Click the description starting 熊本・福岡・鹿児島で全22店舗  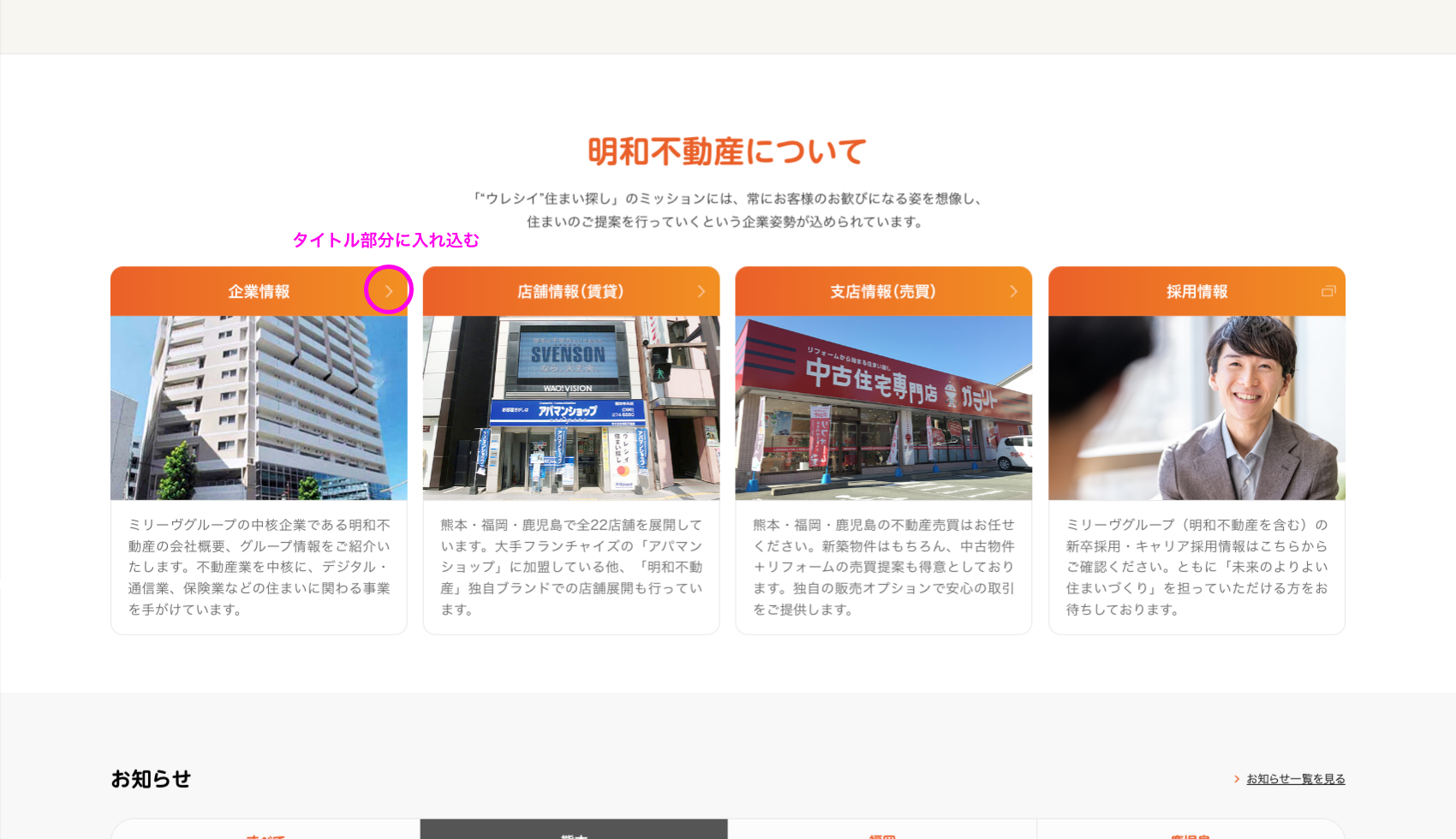point(571,567)
